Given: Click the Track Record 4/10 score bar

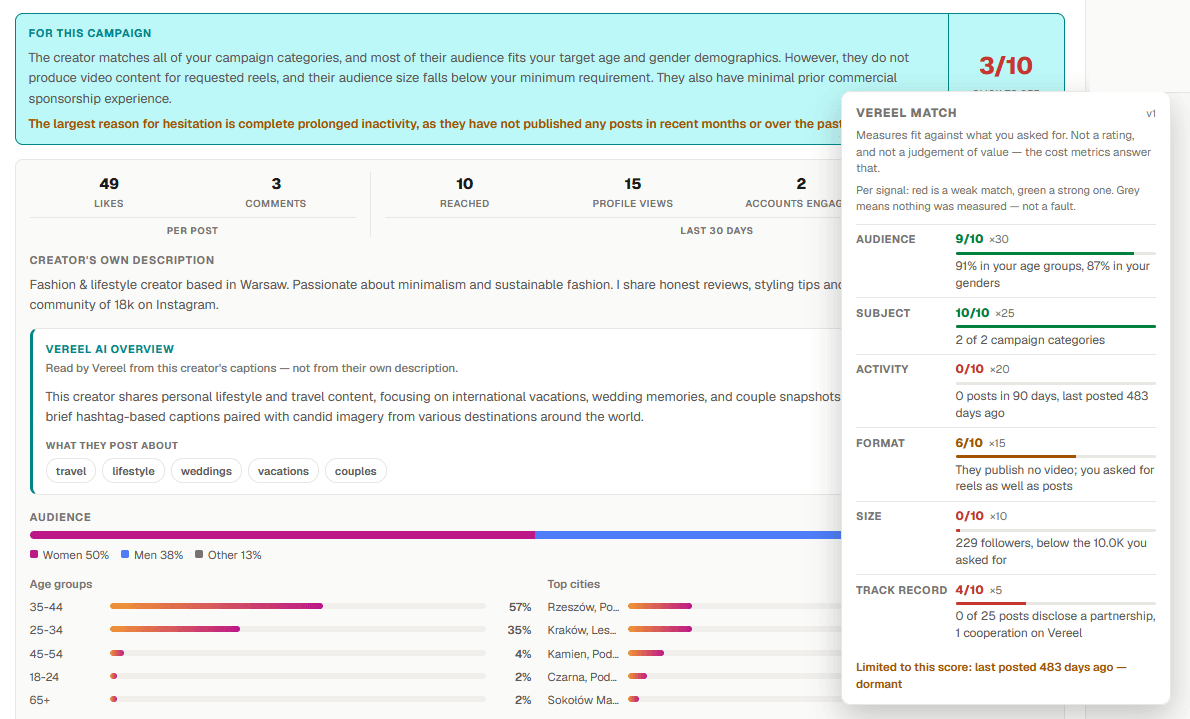Looking at the screenshot, I should point(1055,604).
